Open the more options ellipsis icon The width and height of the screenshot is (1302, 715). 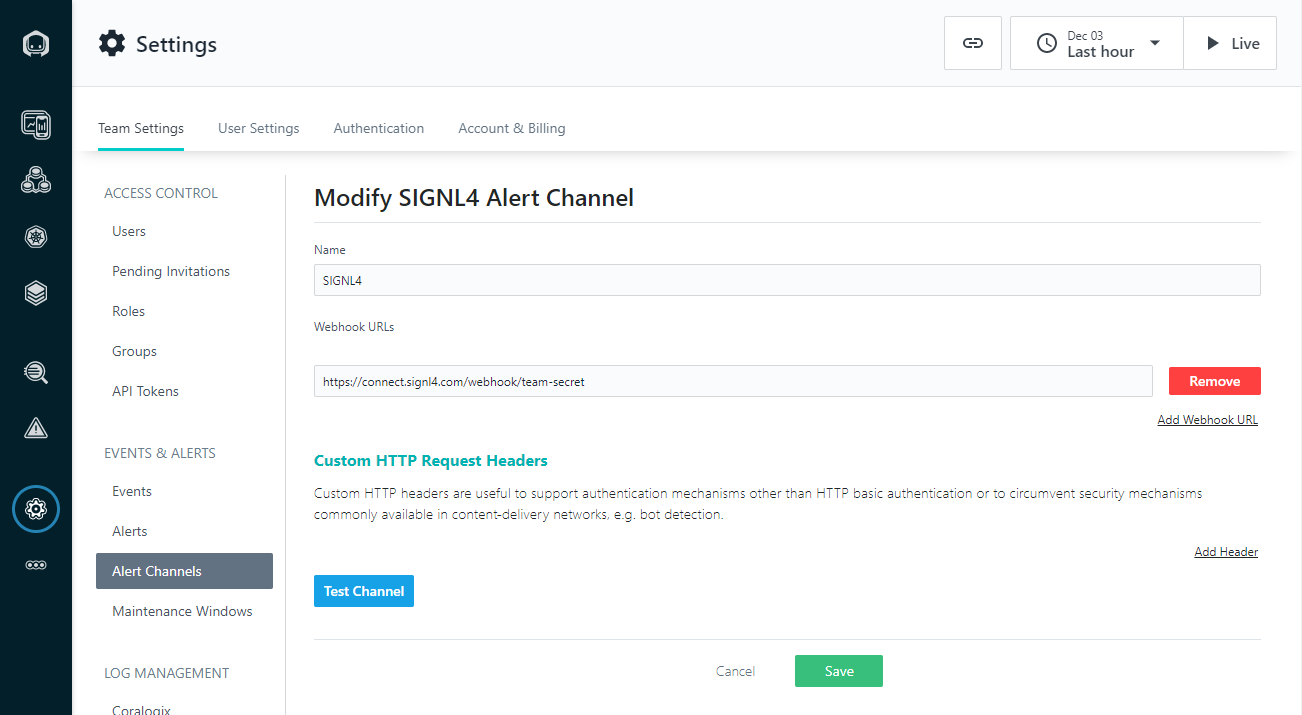[x=36, y=565]
